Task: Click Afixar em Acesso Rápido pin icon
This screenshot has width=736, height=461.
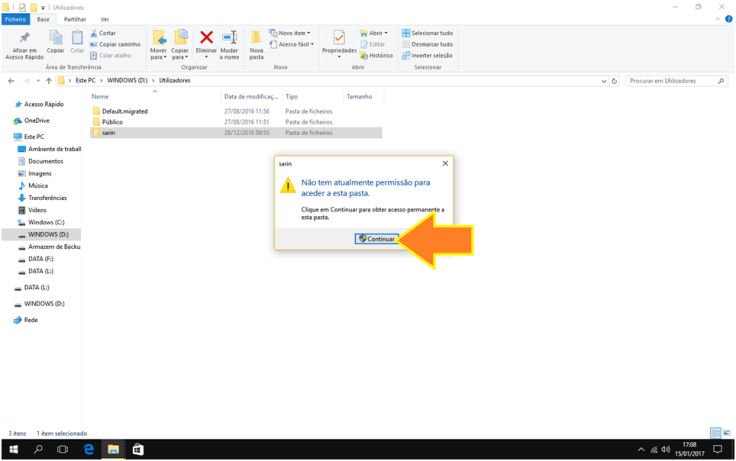Action: 25,40
